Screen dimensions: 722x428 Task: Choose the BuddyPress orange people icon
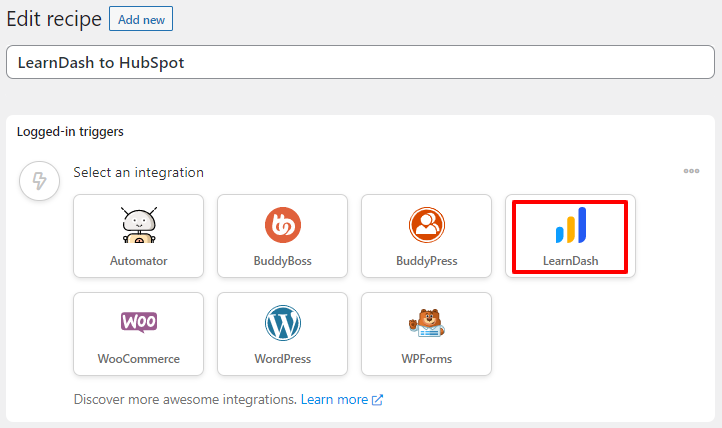click(427, 225)
